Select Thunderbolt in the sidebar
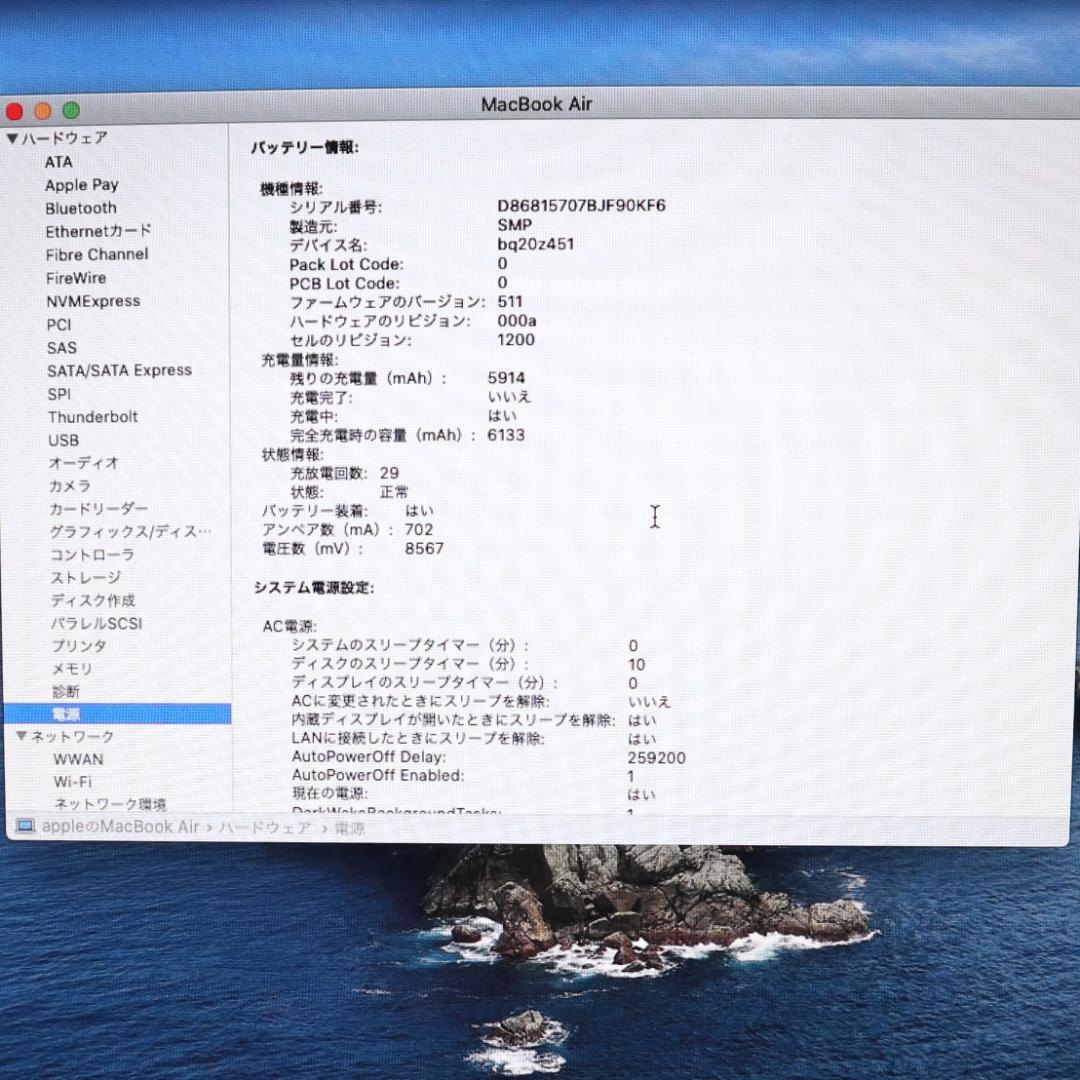The height and width of the screenshot is (1080, 1080). (93, 417)
